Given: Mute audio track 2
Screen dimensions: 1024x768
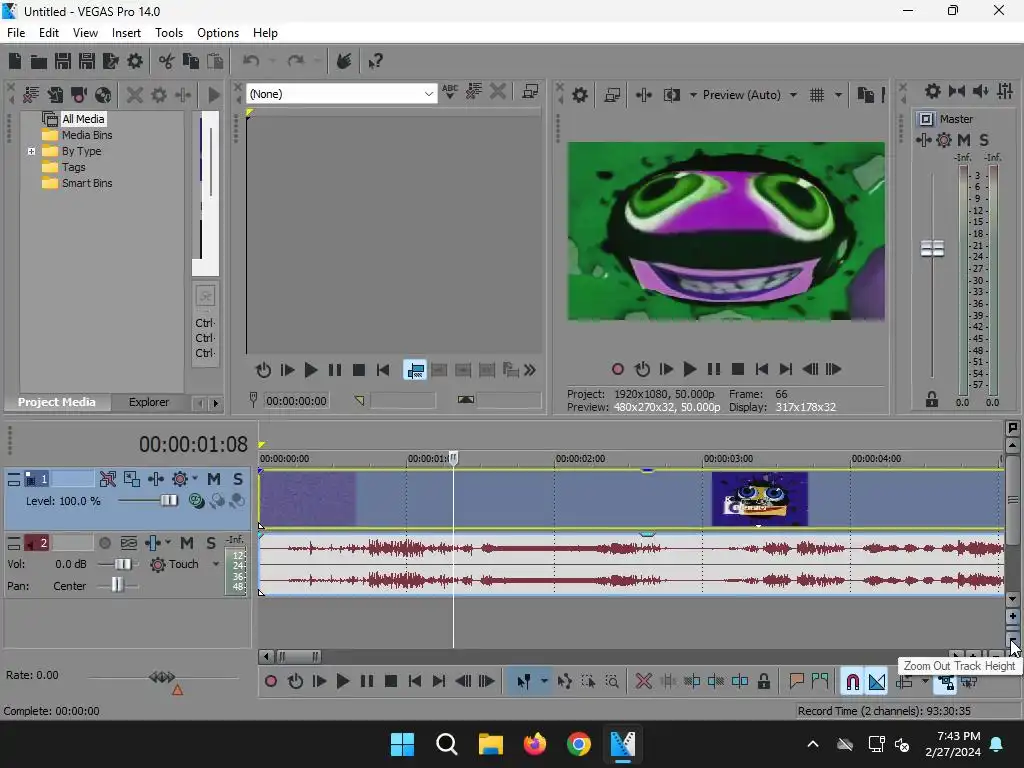Looking at the screenshot, I should point(187,543).
